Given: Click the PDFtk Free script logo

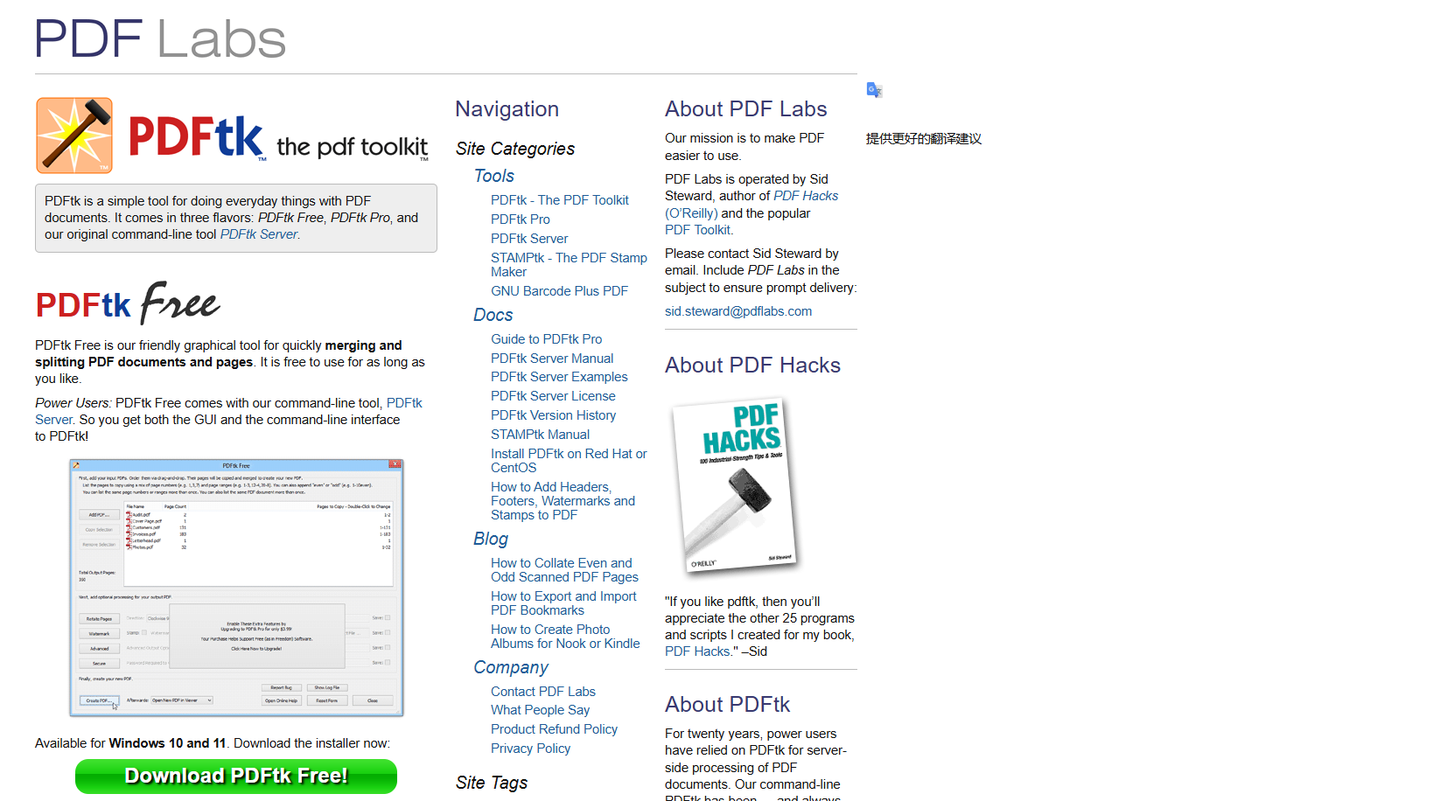Looking at the screenshot, I should click(128, 303).
